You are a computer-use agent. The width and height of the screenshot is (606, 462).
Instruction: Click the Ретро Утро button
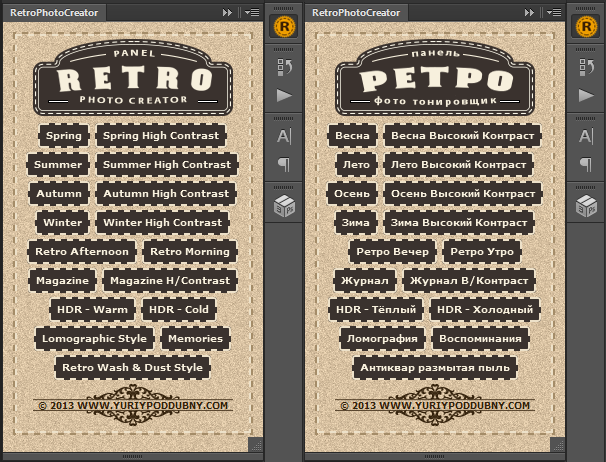point(480,252)
